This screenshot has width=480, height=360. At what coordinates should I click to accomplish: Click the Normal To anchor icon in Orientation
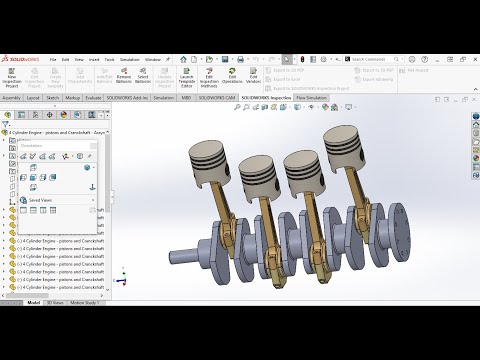tap(93, 187)
